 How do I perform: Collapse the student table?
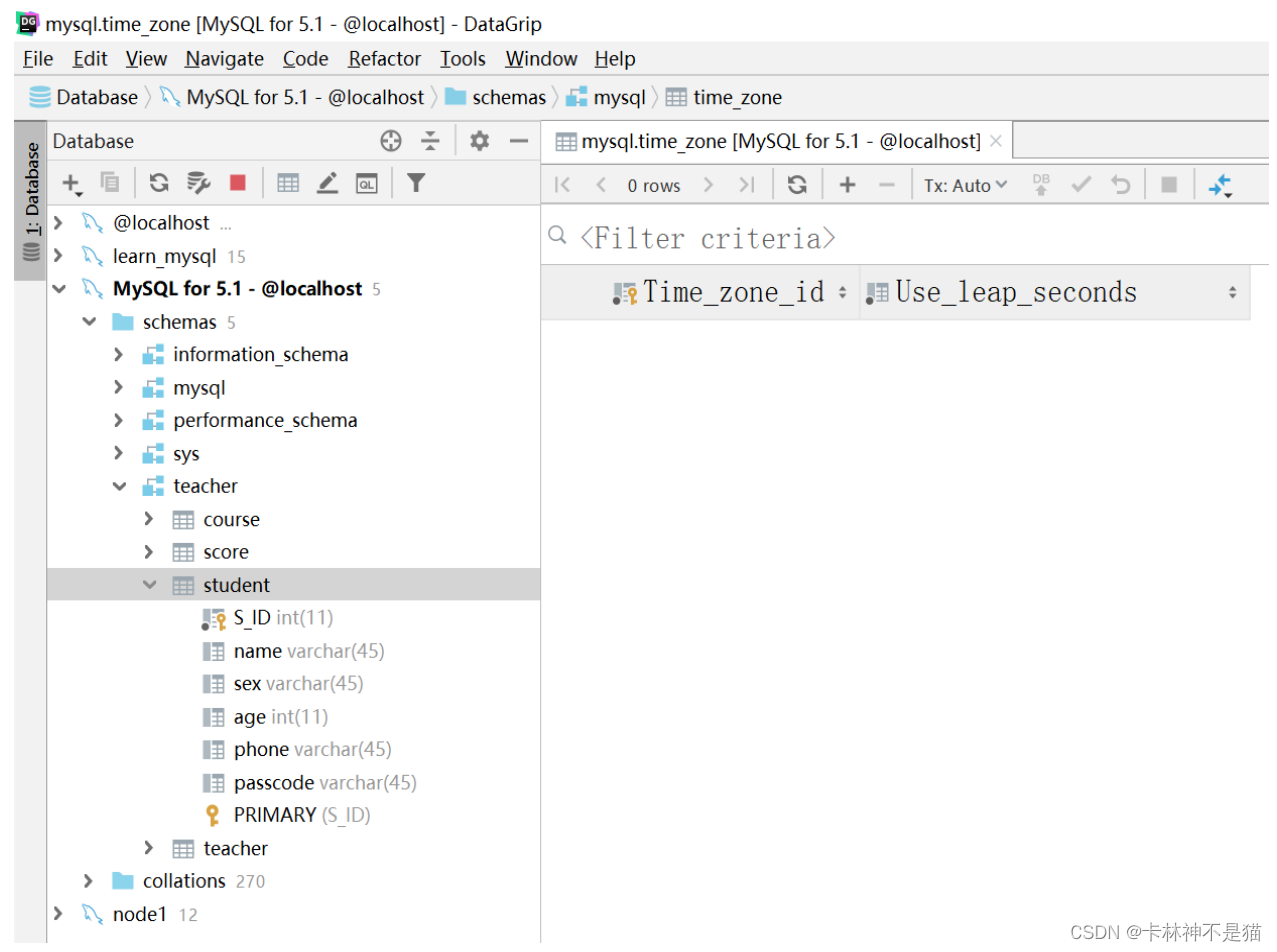tap(149, 585)
